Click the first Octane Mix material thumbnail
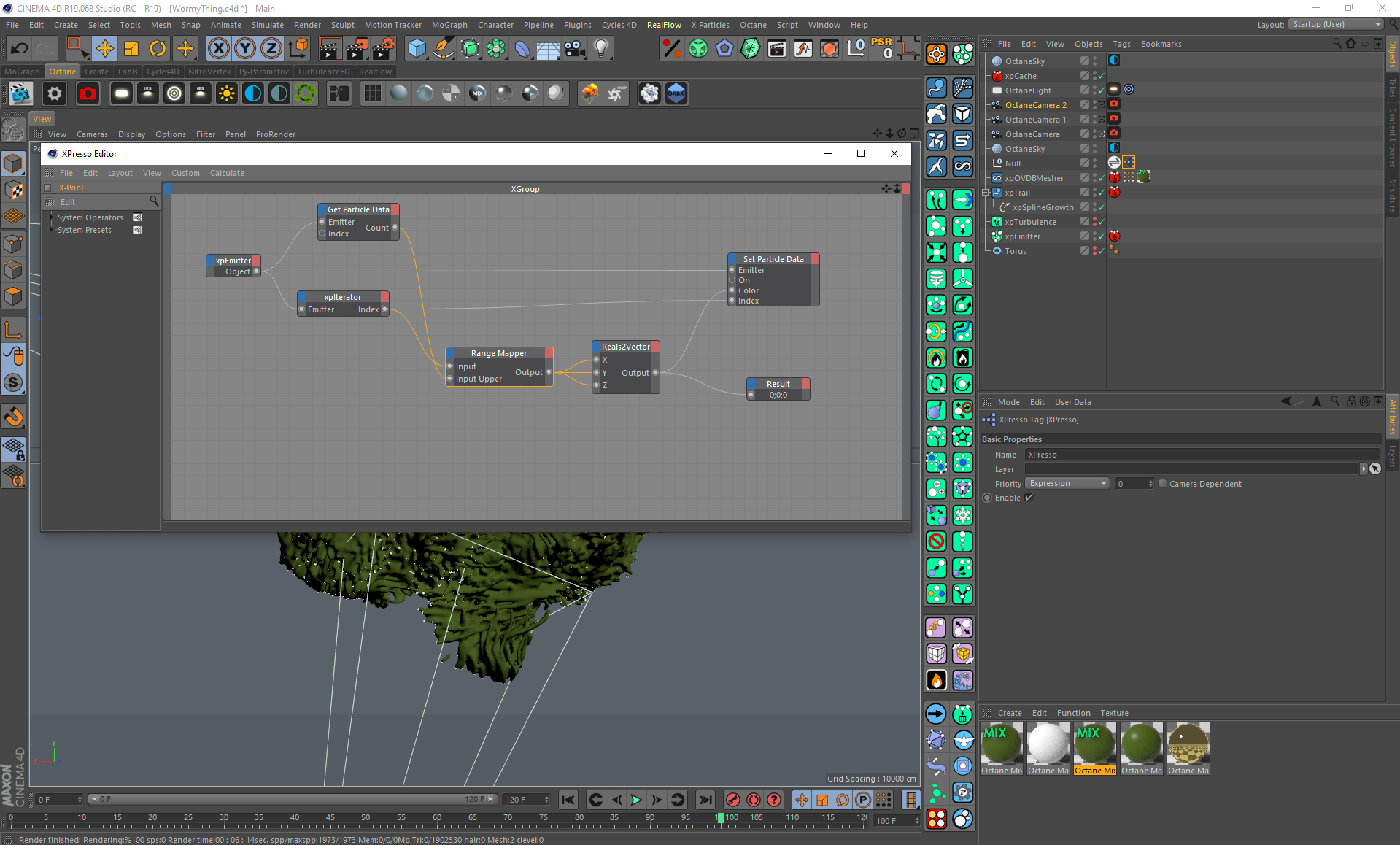Screen dimensions: 1400x845 tap(1001, 744)
